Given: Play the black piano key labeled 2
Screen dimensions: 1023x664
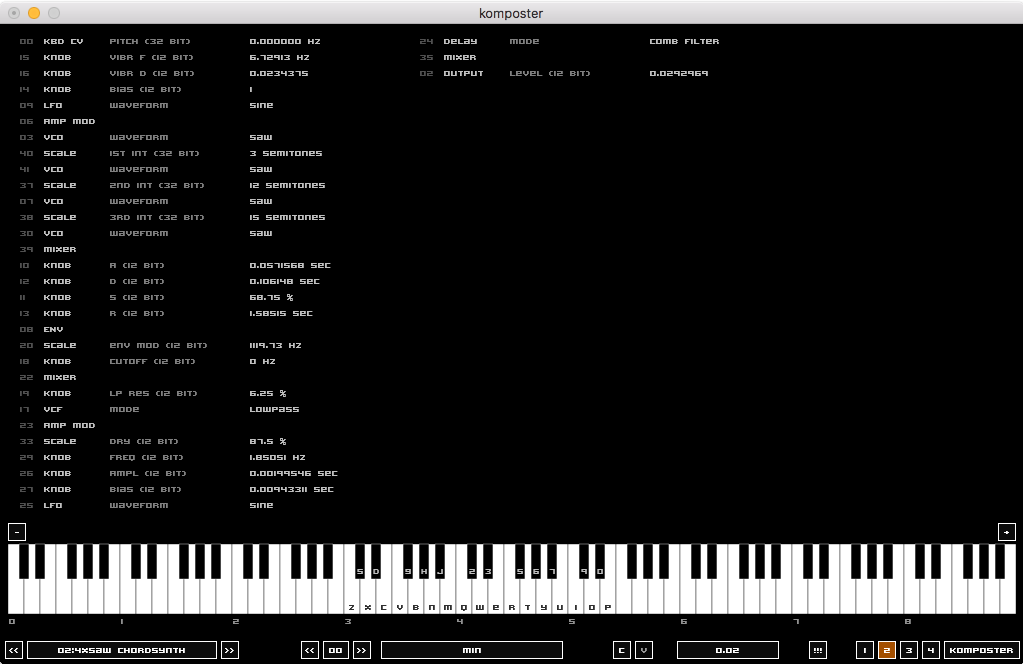Looking at the screenshot, I should click(472, 562).
